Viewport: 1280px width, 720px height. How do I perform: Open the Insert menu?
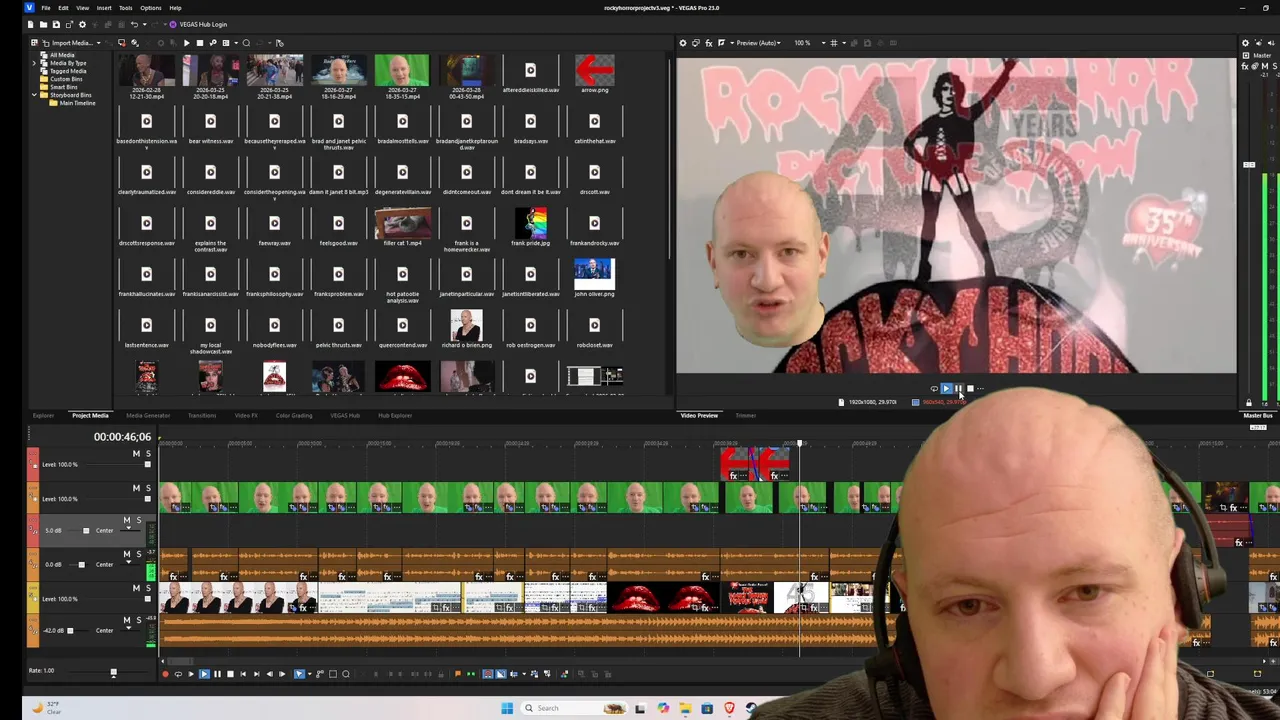(104, 8)
